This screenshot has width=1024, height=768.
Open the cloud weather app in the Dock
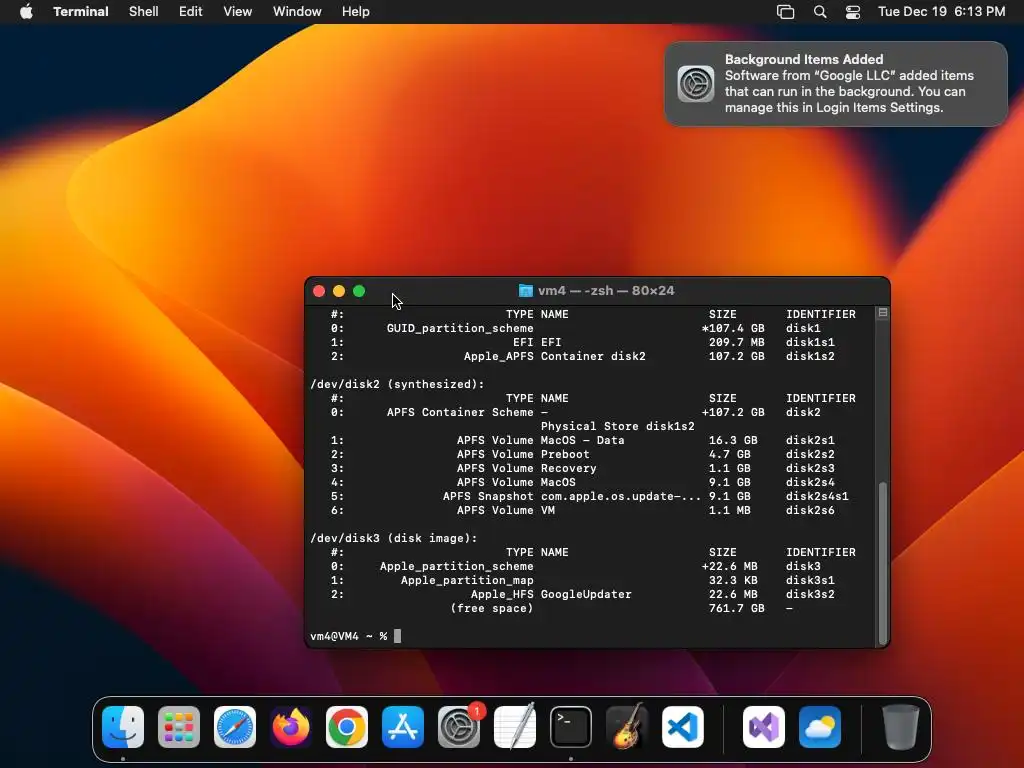pos(820,727)
